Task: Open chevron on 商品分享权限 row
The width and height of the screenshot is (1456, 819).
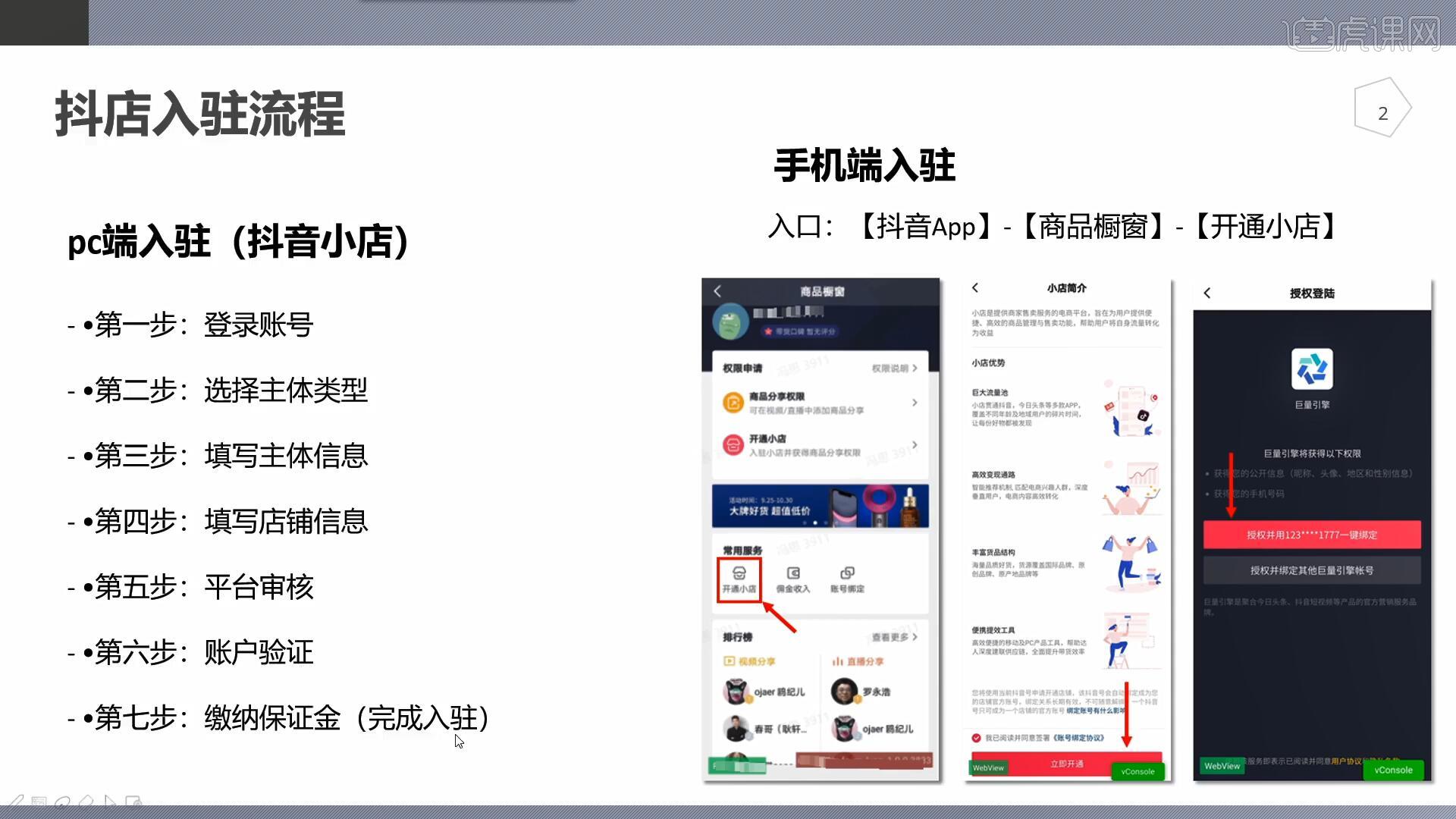Action: (x=915, y=403)
